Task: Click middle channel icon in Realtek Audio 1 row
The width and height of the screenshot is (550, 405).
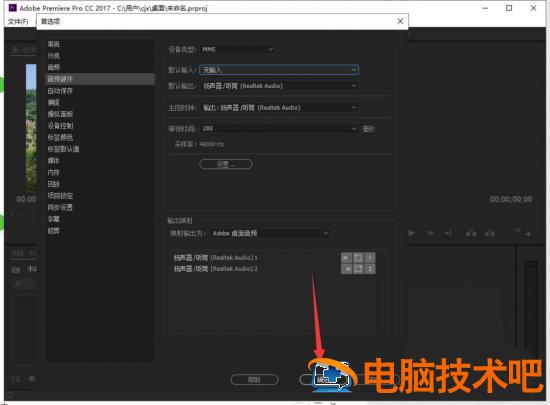Action: pos(358,258)
